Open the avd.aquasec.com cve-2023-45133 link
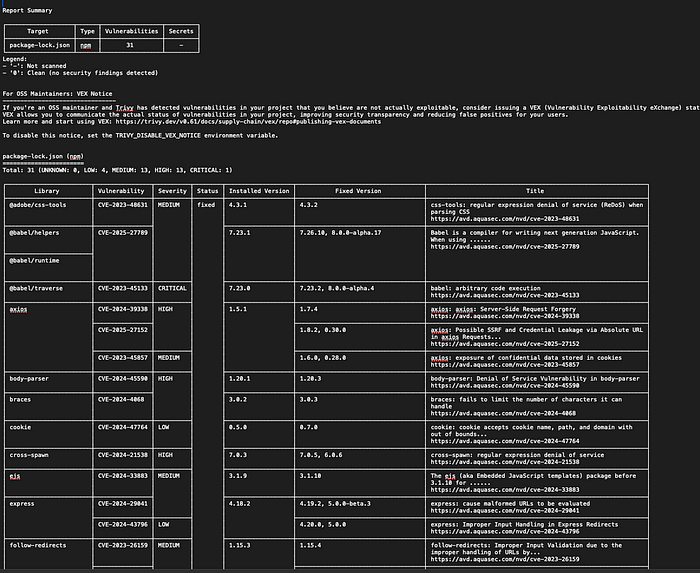 505,295
